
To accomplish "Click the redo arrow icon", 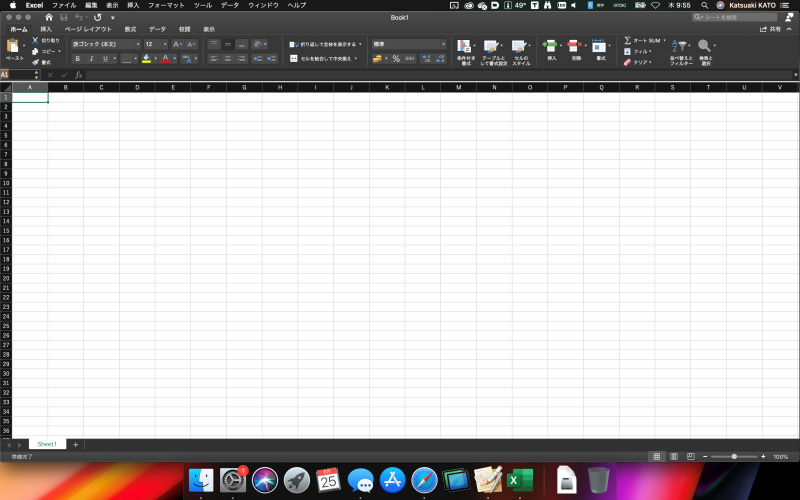I will (97, 17).
